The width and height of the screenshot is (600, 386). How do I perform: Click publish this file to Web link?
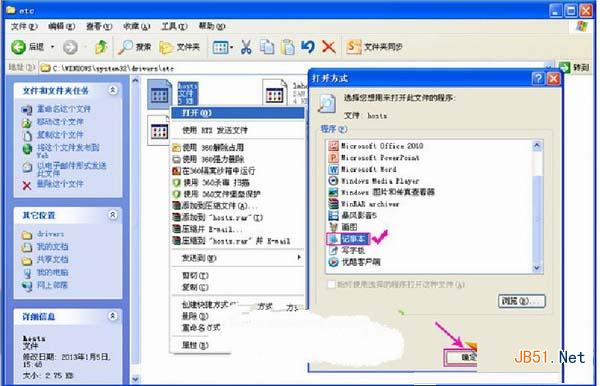coord(68,151)
